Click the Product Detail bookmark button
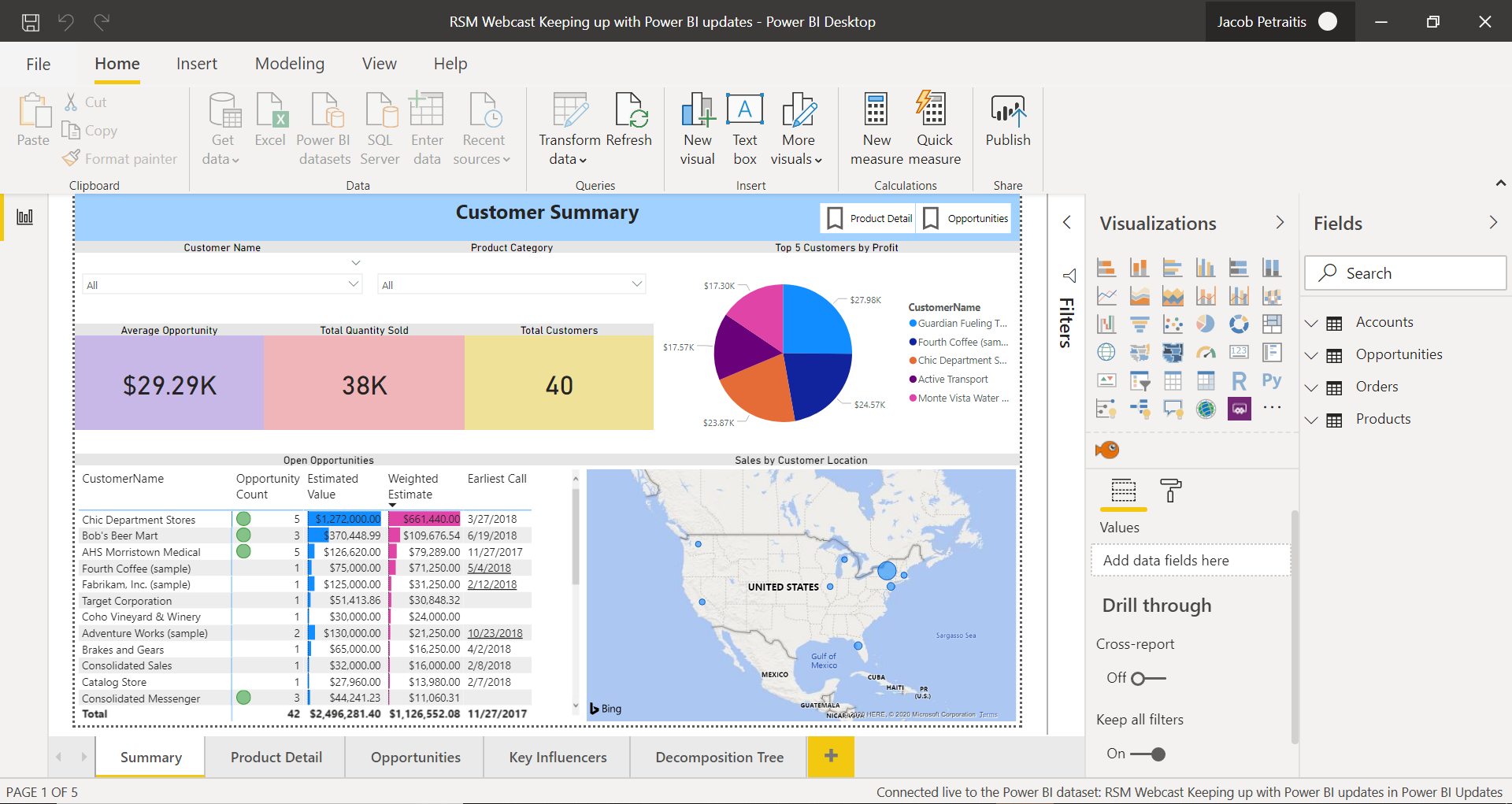 [868, 218]
